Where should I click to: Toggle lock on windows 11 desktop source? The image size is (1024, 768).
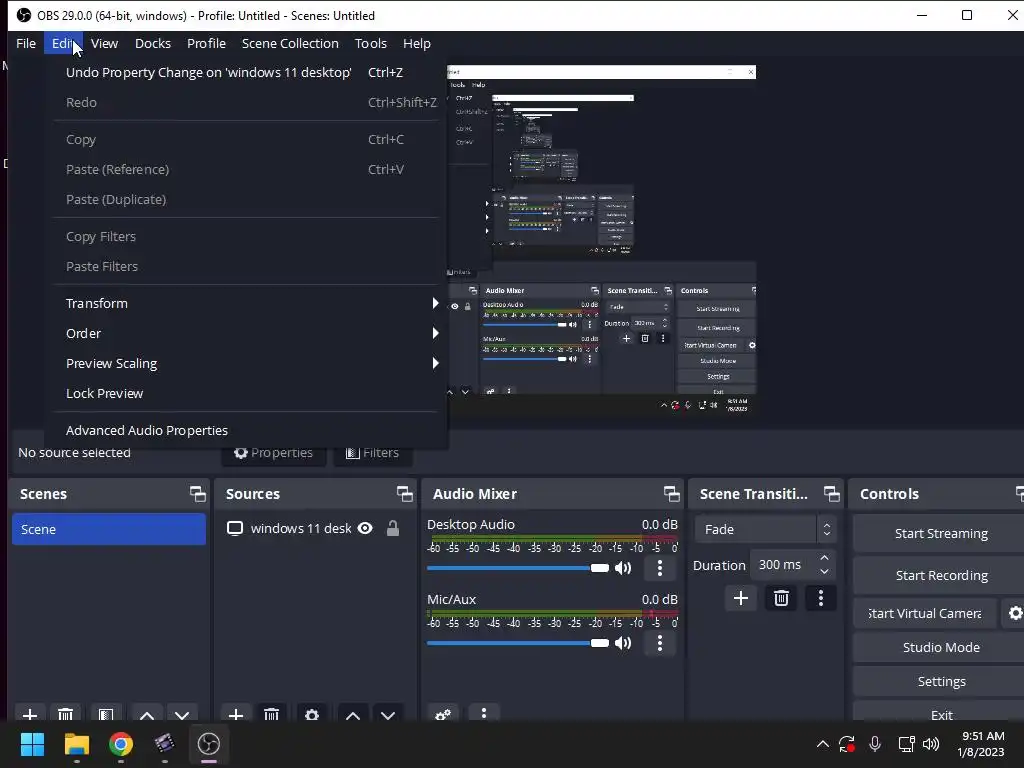(x=392, y=528)
